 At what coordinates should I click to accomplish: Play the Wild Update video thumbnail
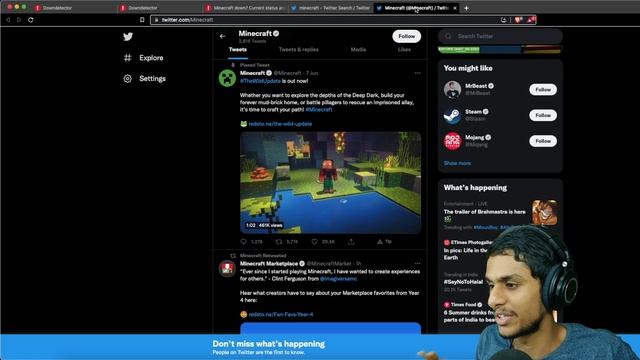pyautogui.click(x=330, y=182)
